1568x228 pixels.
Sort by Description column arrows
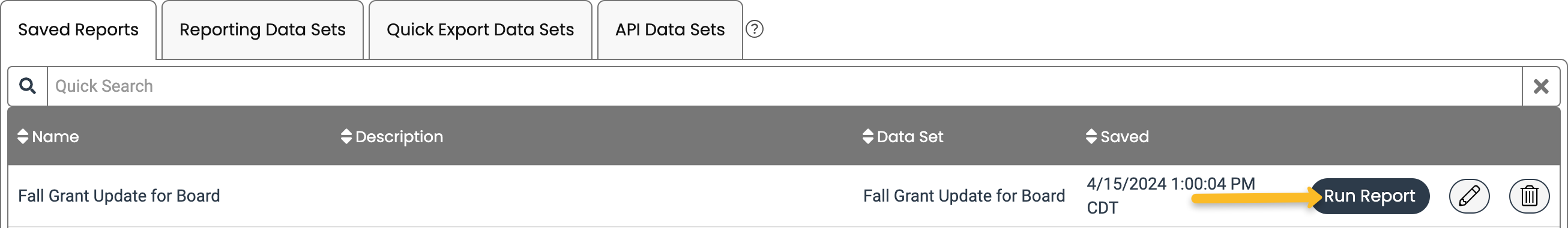(346, 136)
